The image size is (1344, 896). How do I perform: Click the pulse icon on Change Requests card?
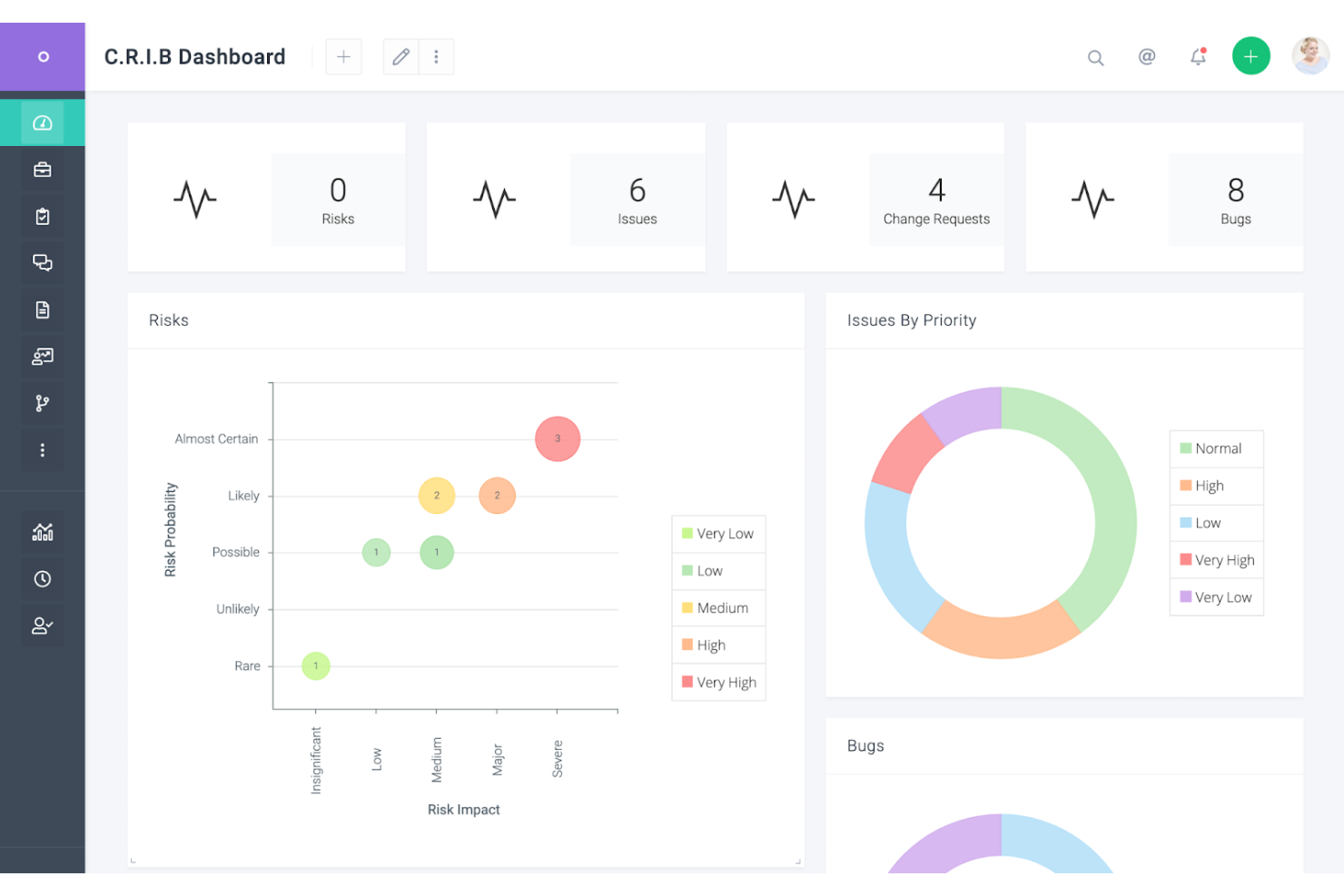(794, 199)
